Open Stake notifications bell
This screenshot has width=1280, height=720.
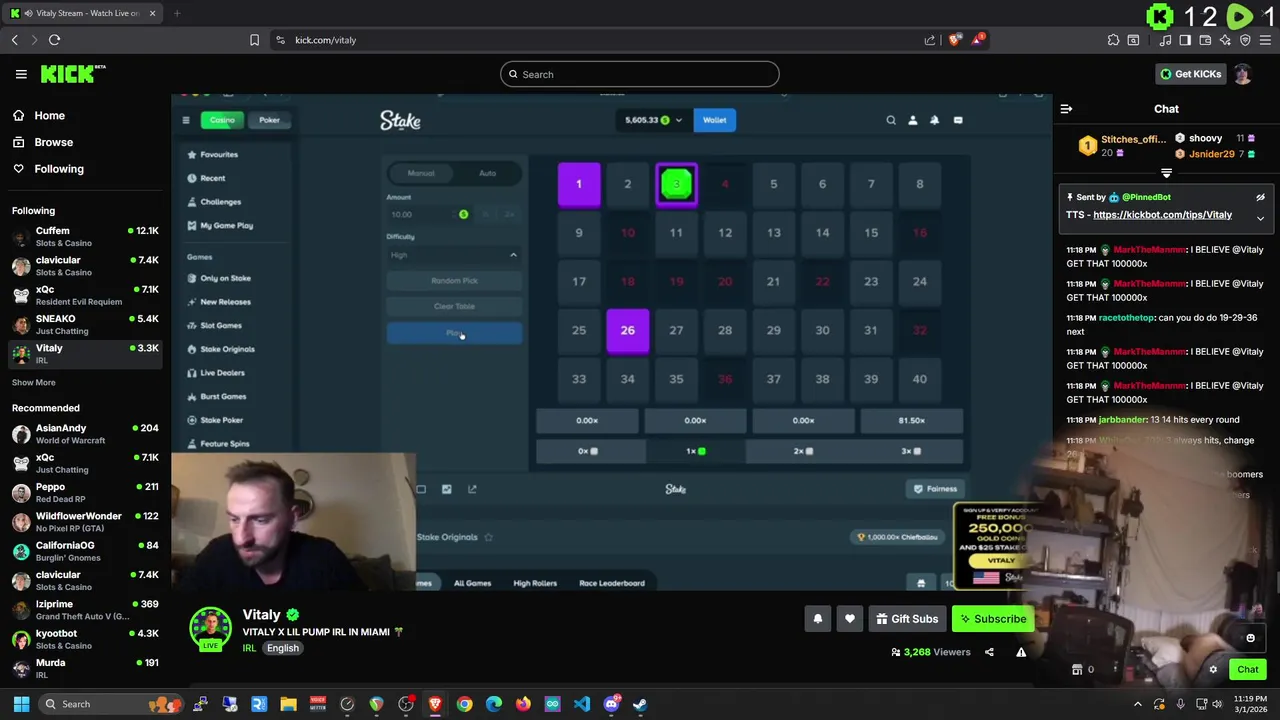coord(935,120)
